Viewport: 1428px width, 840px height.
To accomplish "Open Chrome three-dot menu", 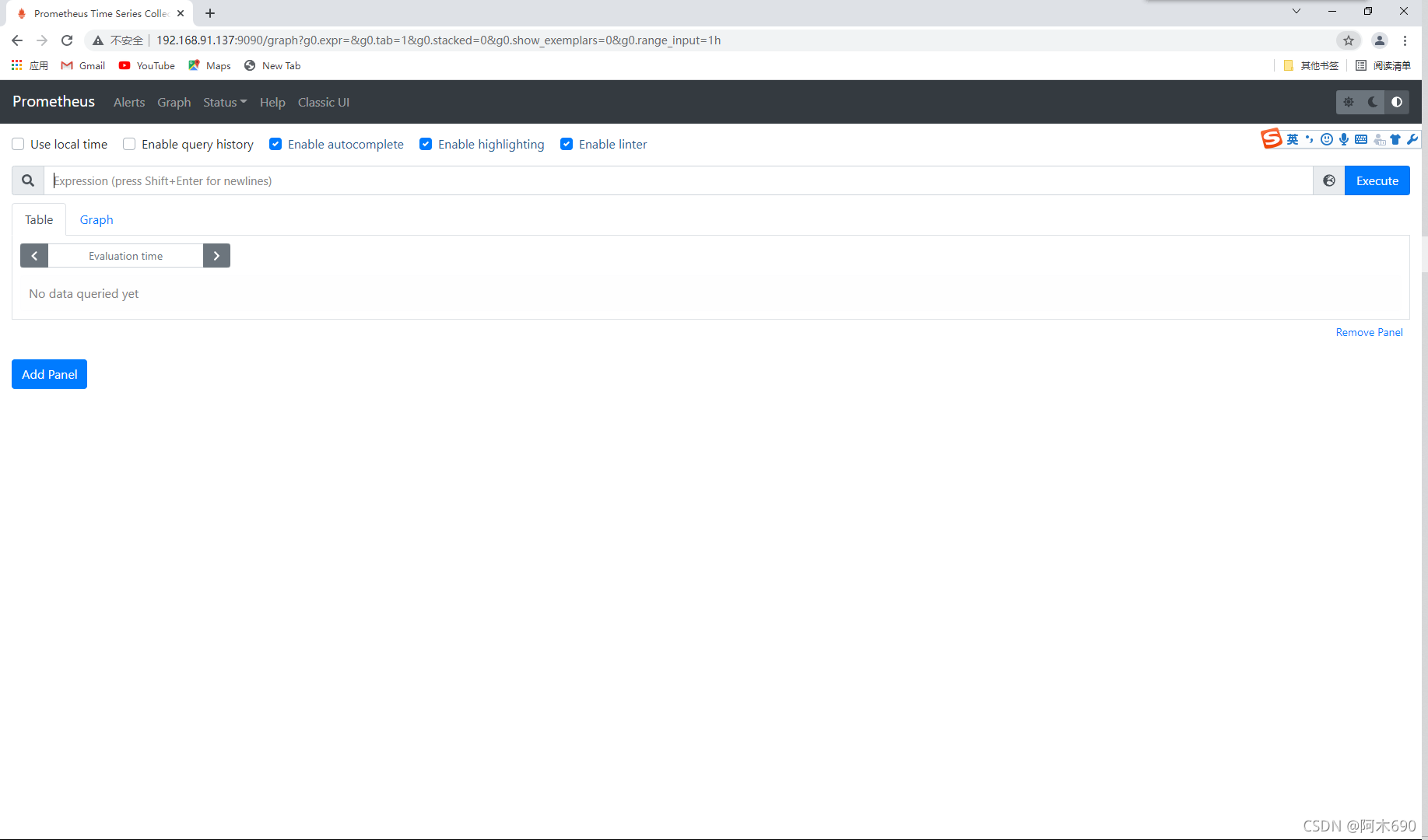I will pyautogui.click(x=1405, y=40).
